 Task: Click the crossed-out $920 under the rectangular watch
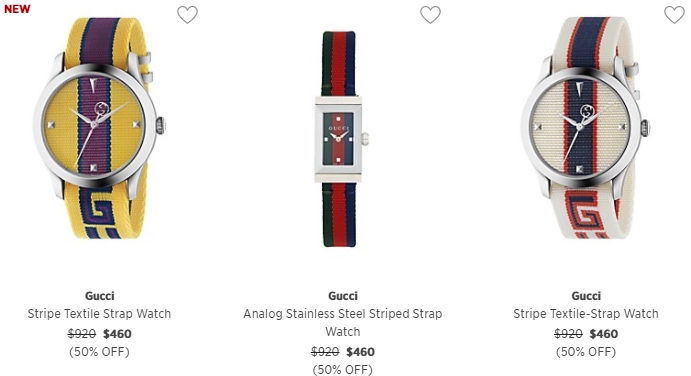[x=325, y=352]
